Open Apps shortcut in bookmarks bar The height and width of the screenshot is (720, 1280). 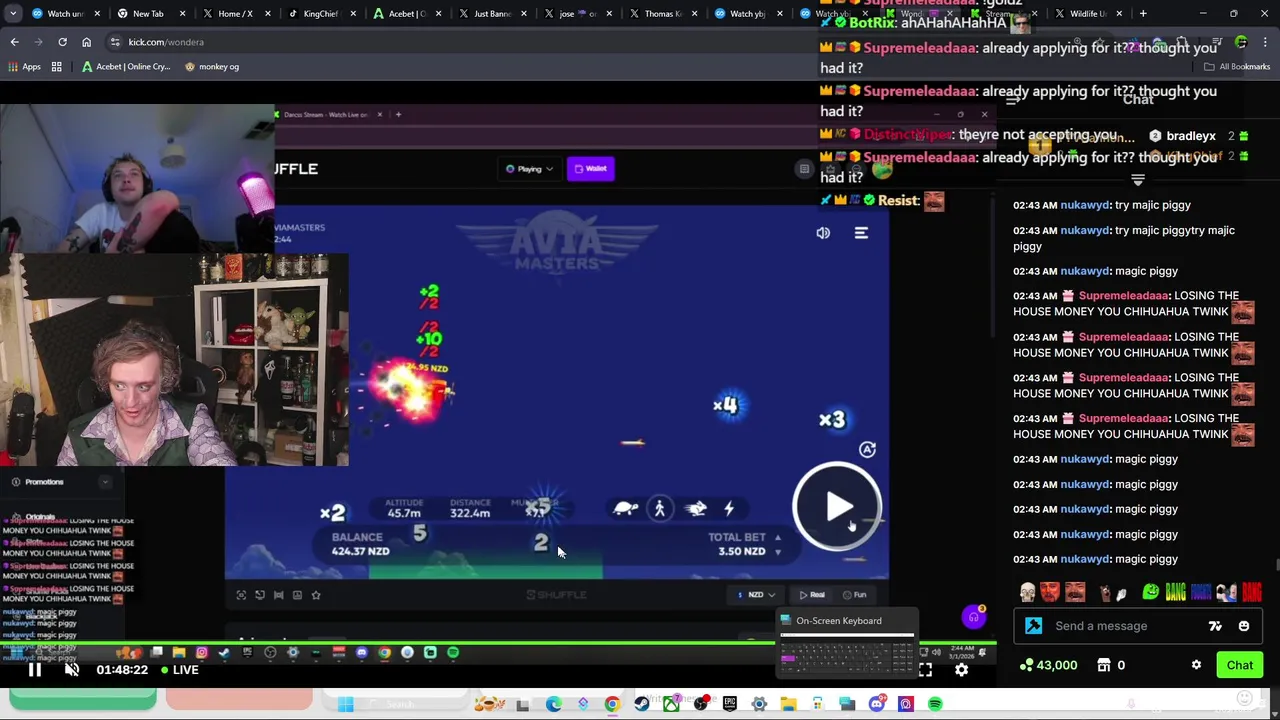24,67
